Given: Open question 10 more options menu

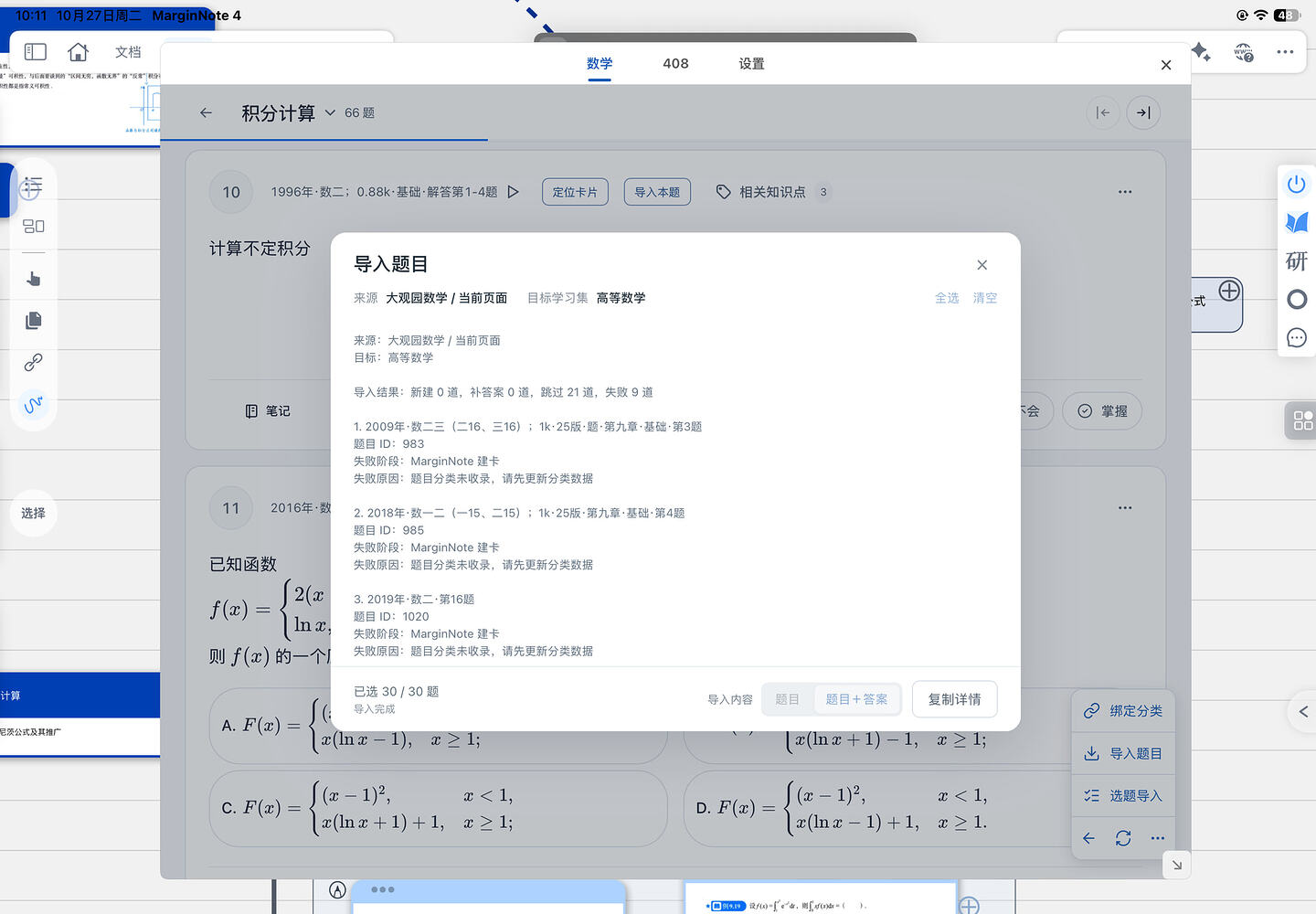Looking at the screenshot, I should tap(1125, 192).
